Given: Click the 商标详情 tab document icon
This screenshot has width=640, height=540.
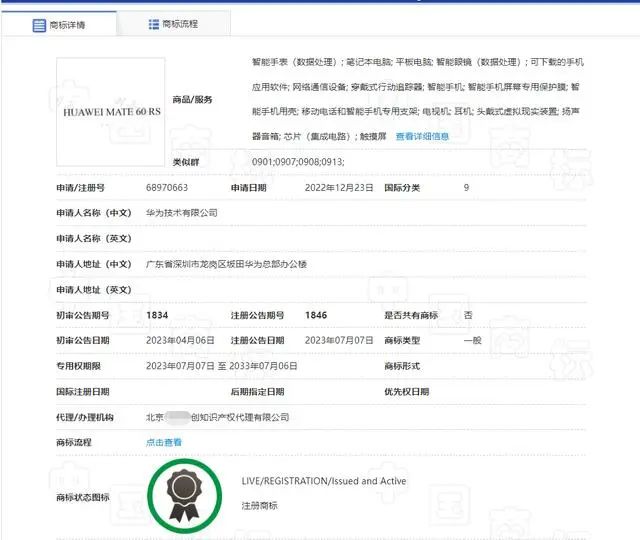Looking at the screenshot, I should point(39,25).
